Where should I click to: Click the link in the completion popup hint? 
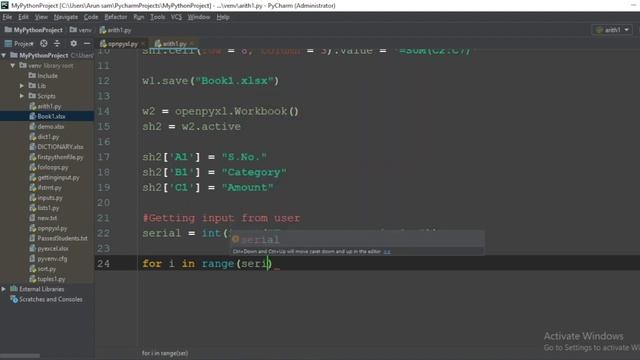[x=387, y=252]
